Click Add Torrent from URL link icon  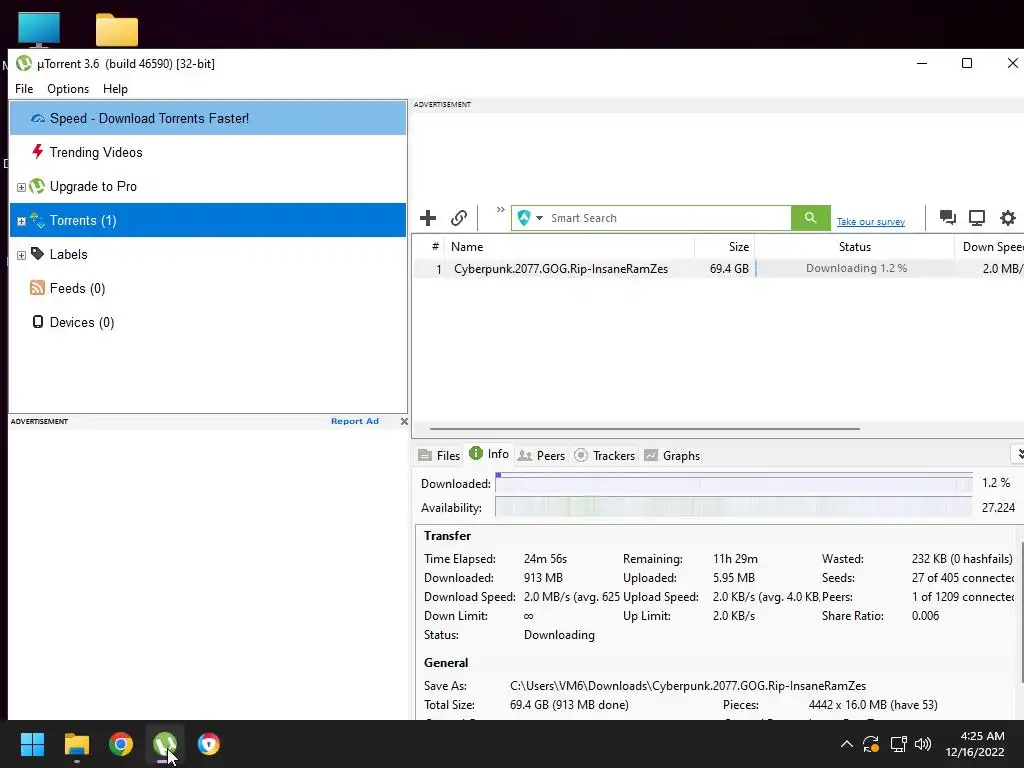[459, 218]
